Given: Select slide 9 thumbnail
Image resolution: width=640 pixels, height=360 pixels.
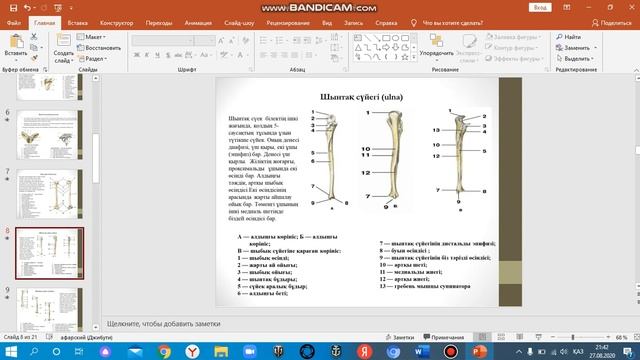Looking at the screenshot, I should 49,310.
